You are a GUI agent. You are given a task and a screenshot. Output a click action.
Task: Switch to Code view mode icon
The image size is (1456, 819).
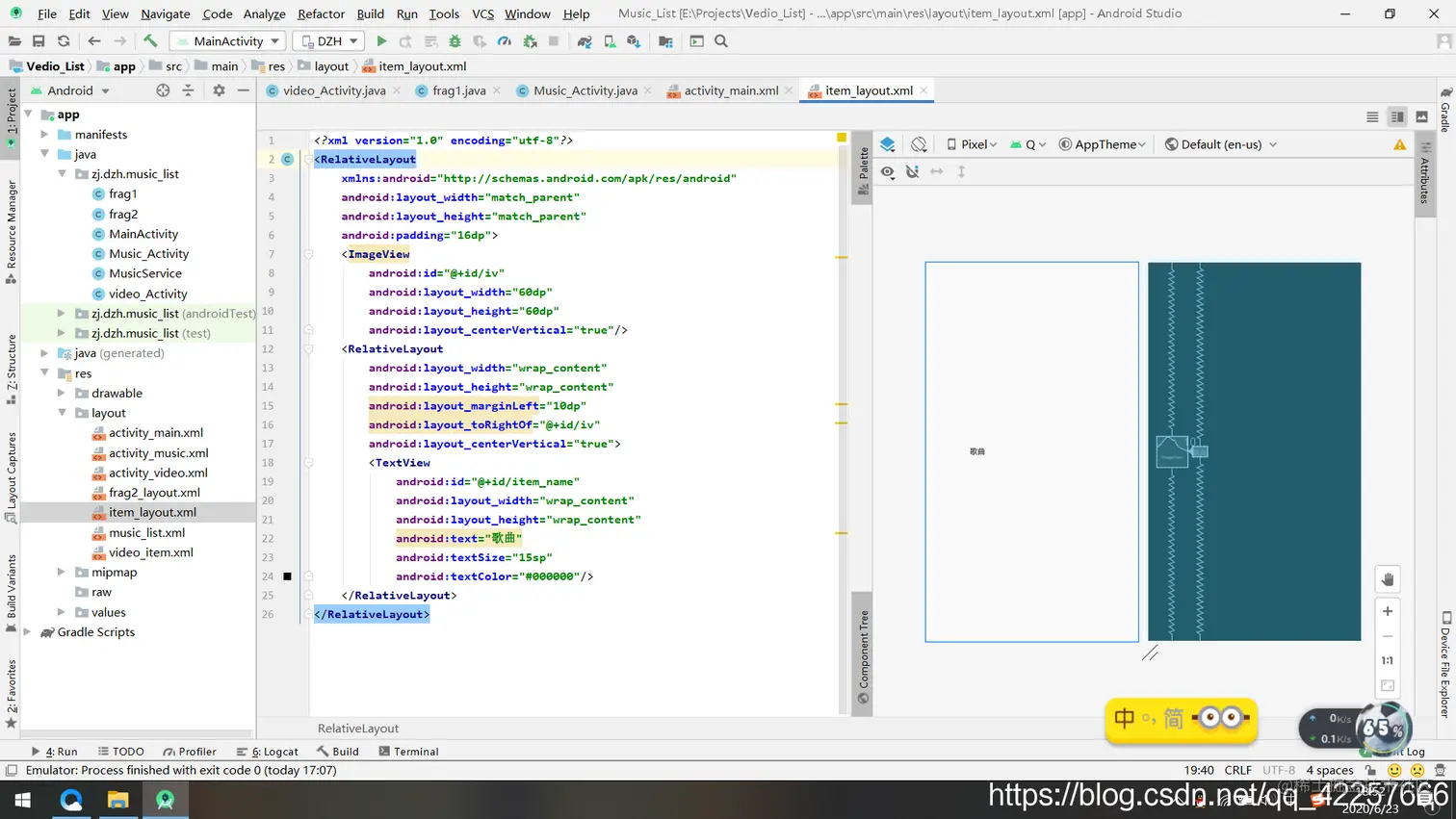[1372, 116]
